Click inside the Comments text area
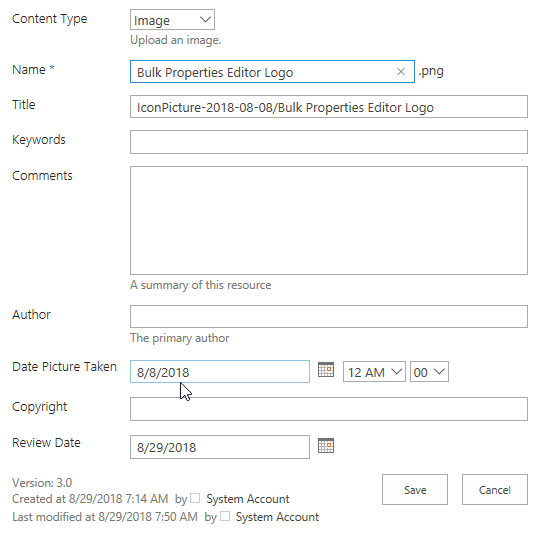 pos(329,220)
